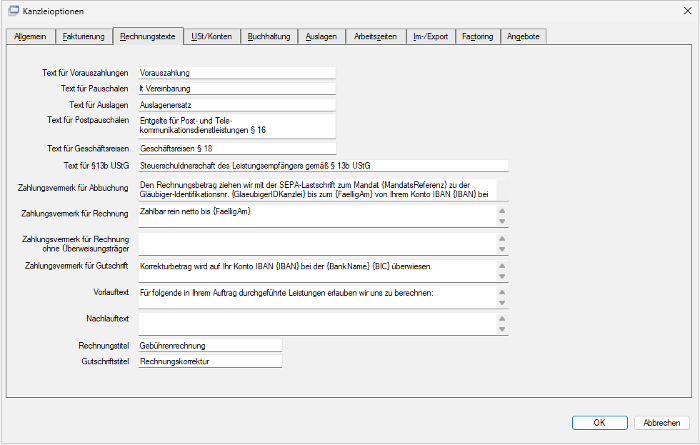Select the Im-/Export tab
This screenshot has width=700, height=445.
[x=430, y=37]
